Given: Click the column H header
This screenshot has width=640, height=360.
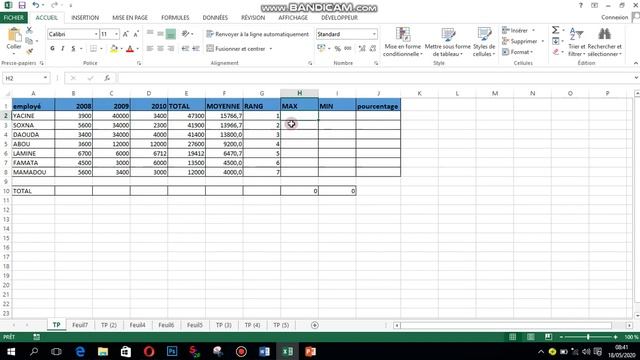Looking at the screenshot, I should (299, 93).
